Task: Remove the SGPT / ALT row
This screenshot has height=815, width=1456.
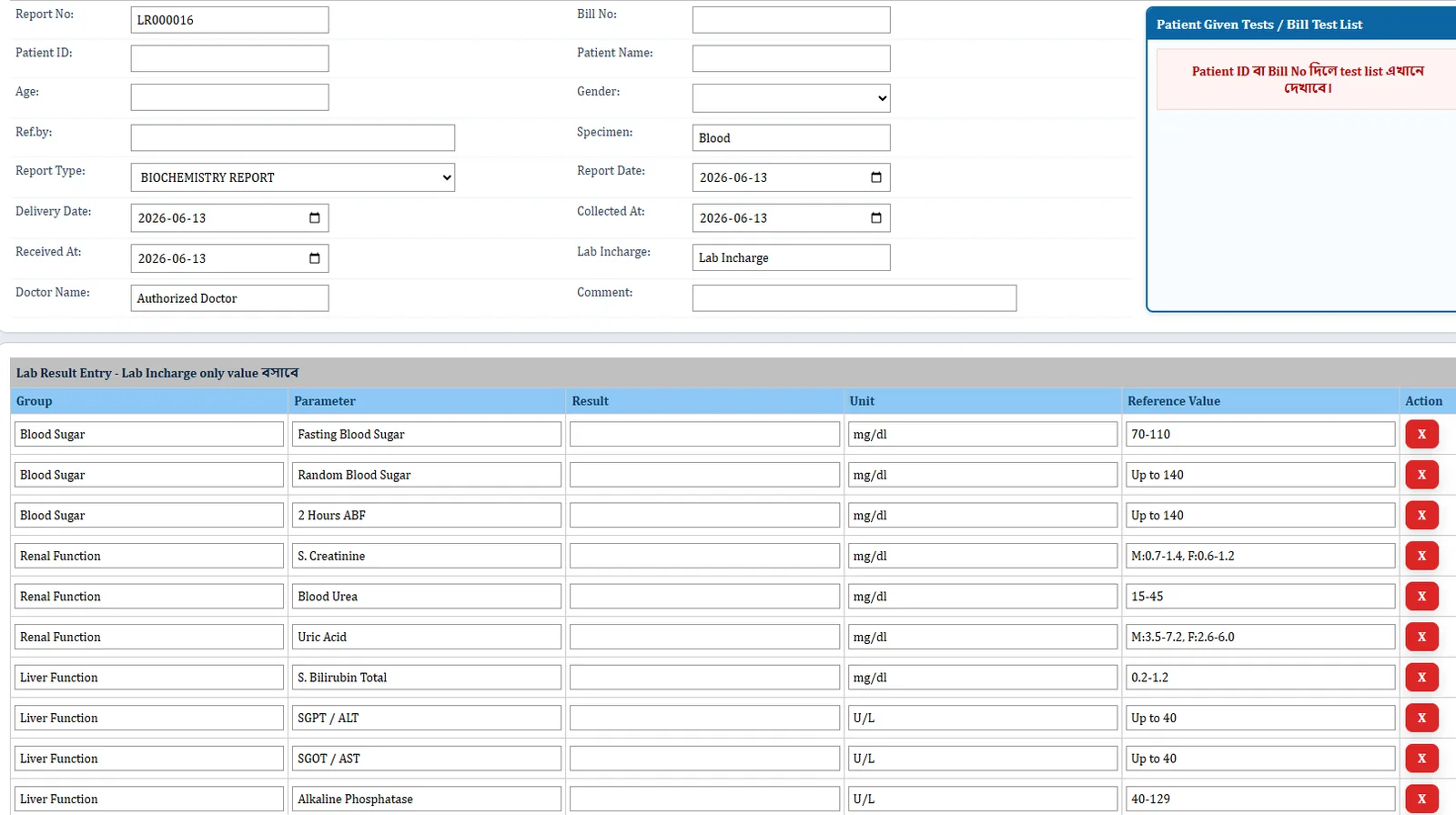Action: 1421,718
